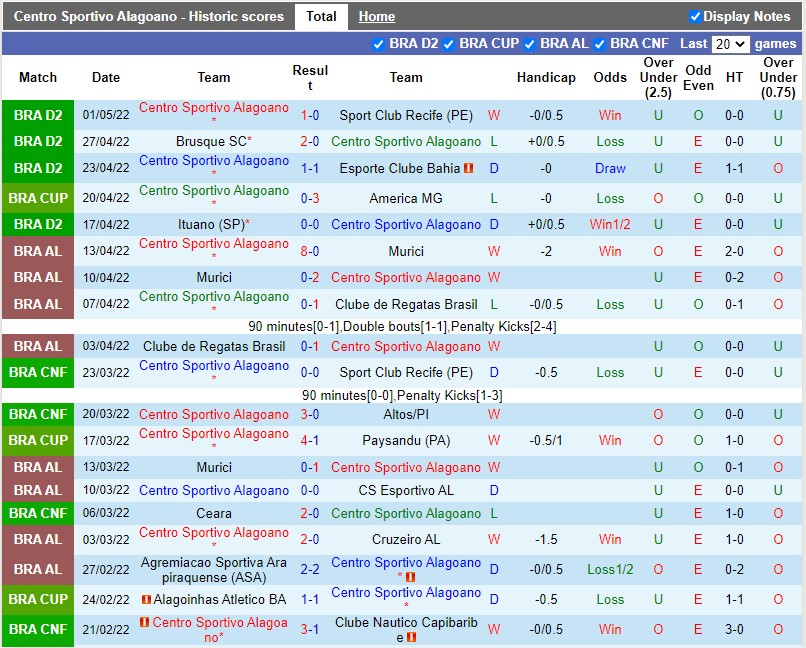
Task: Open the Sport Club Recife (PE) team link on 01/05/22
Action: [x=406, y=115]
